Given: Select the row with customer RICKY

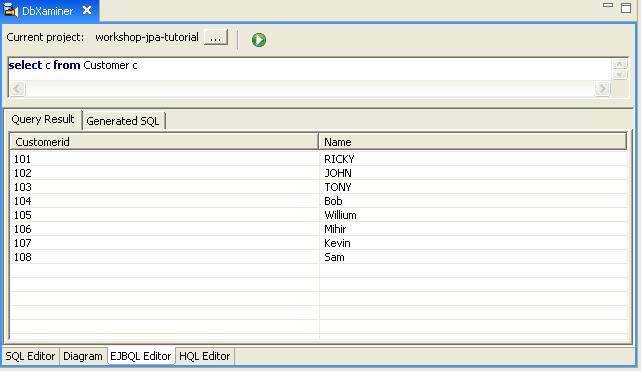Looking at the screenshot, I should tap(318, 159).
